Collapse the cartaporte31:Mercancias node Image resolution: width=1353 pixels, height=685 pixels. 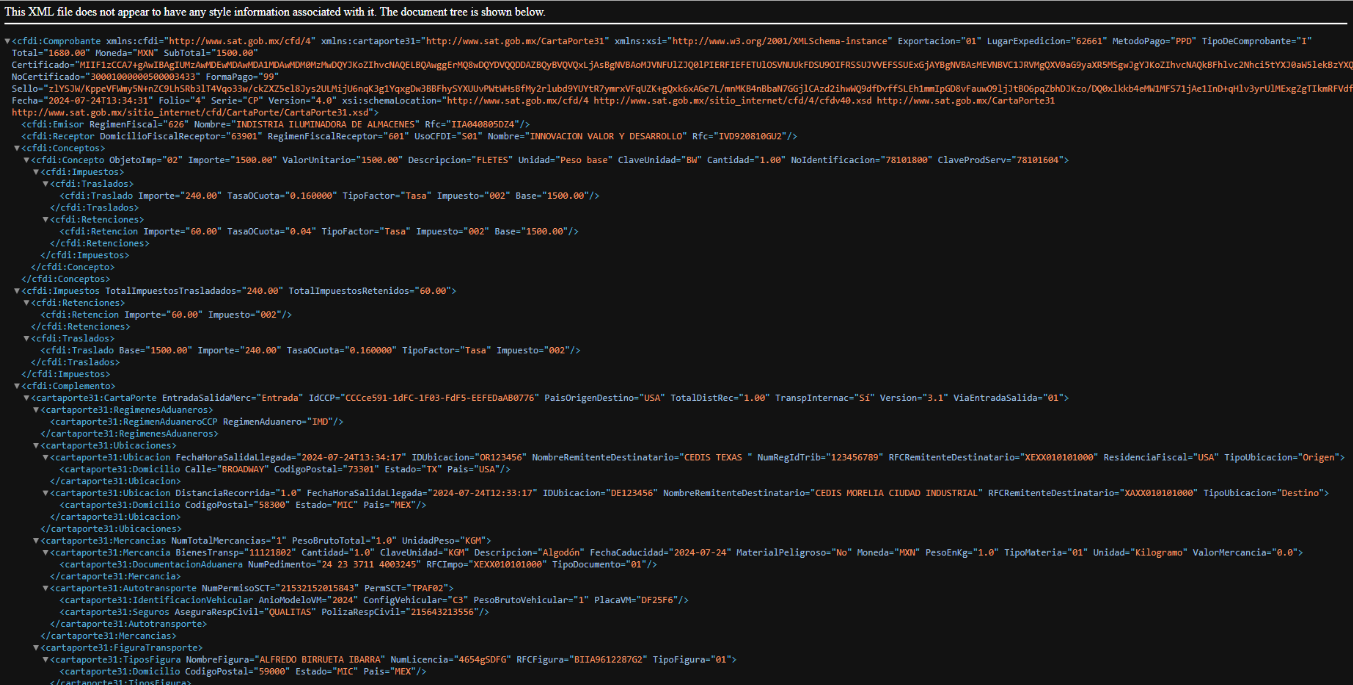pos(36,541)
